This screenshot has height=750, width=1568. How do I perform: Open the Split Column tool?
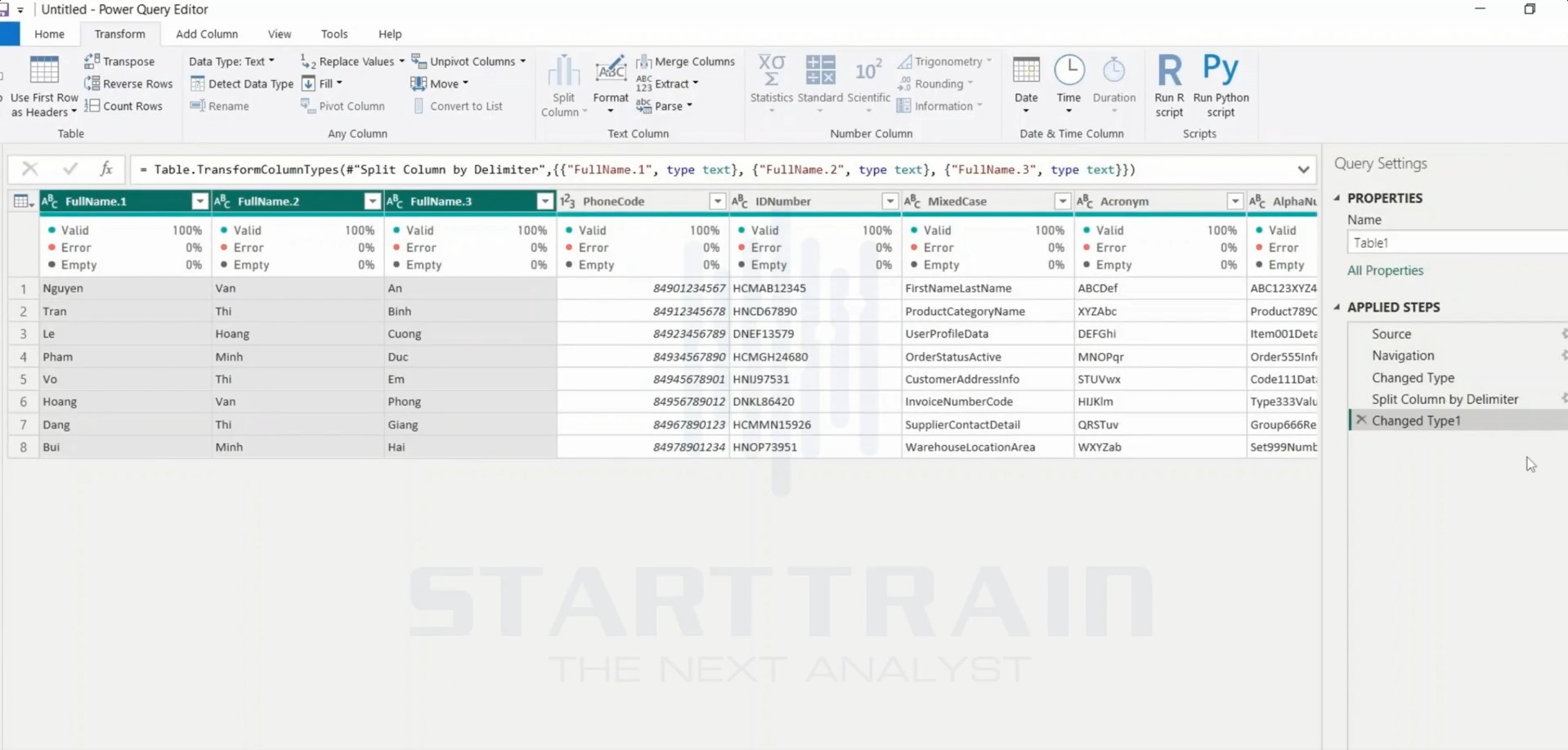(x=563, y=86)
